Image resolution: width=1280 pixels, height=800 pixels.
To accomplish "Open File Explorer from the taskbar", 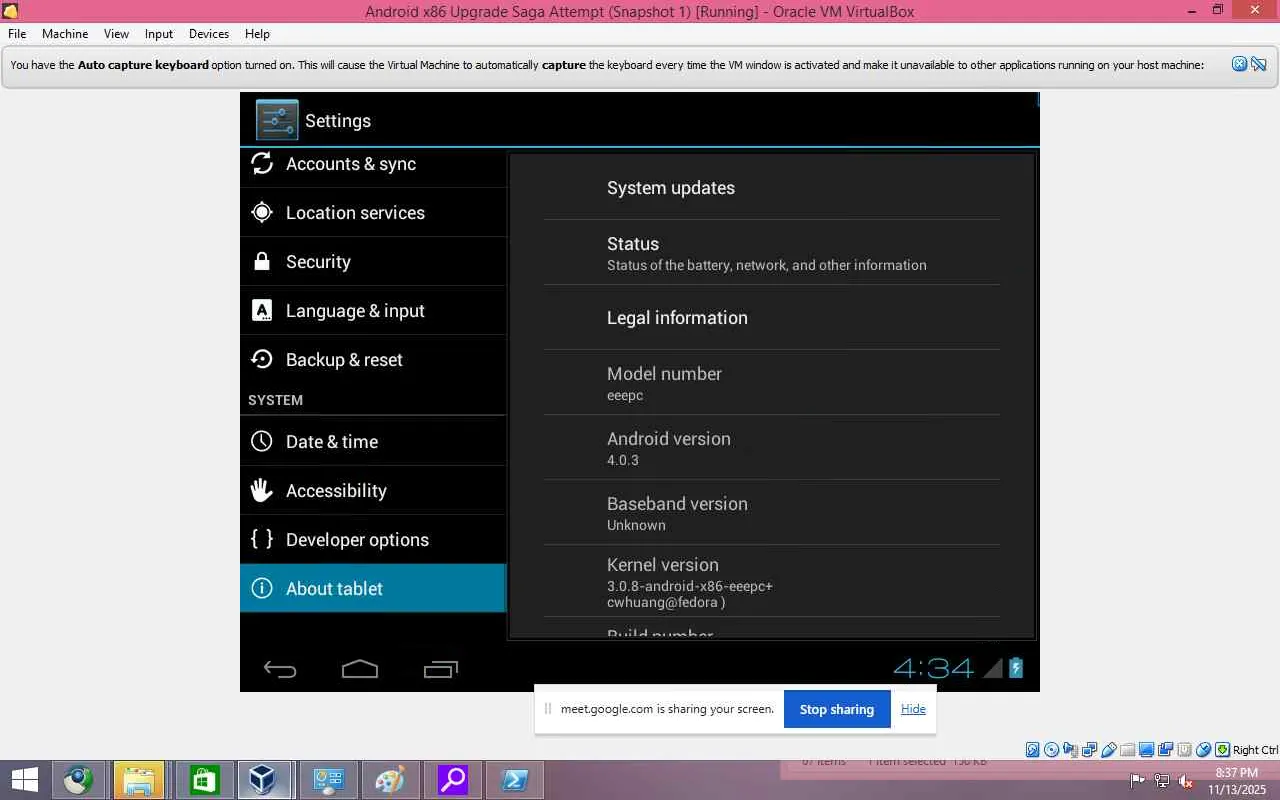I will (x=139, y=780).
